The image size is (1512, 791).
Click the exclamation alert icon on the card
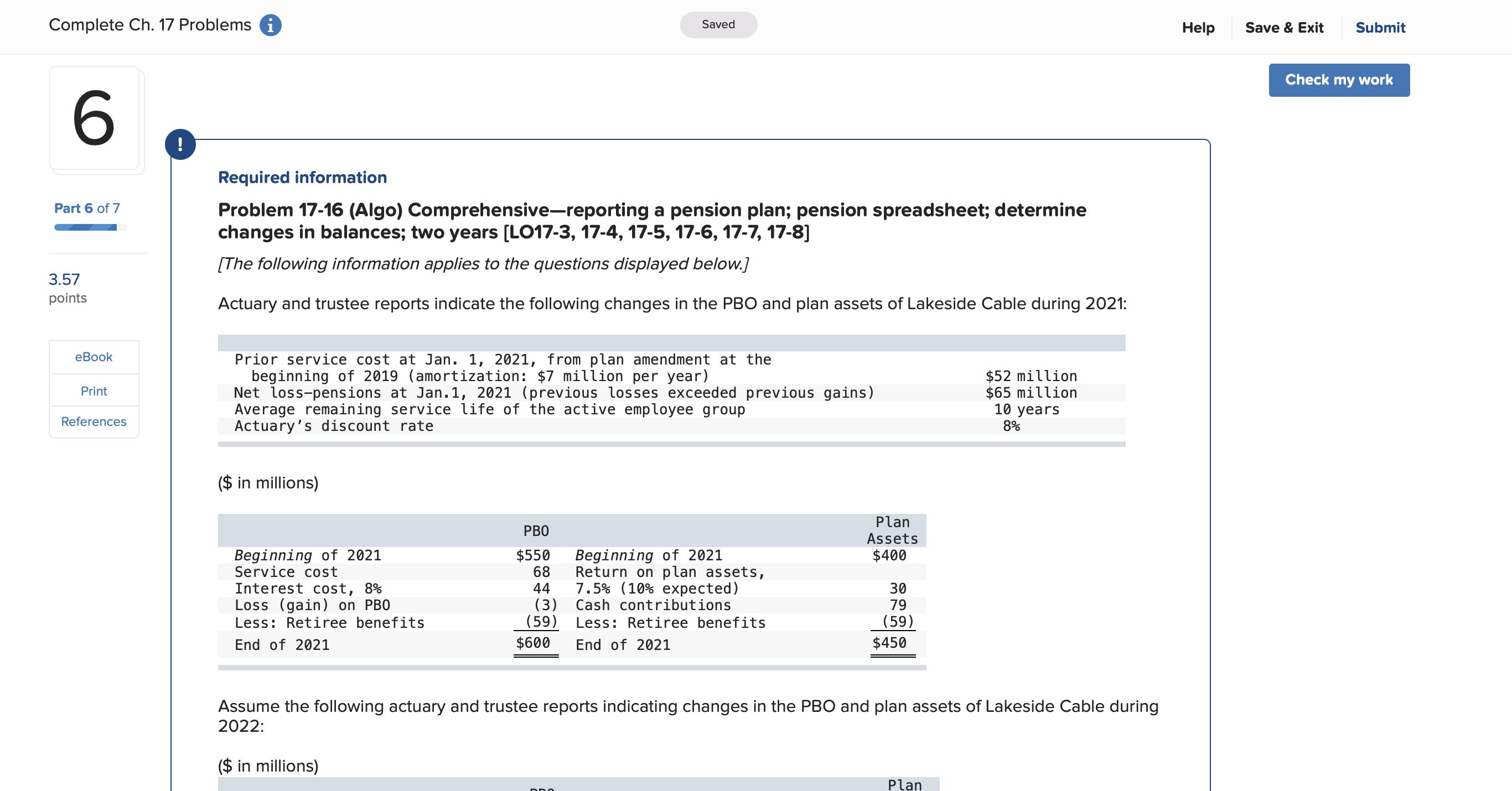[180, 144]
